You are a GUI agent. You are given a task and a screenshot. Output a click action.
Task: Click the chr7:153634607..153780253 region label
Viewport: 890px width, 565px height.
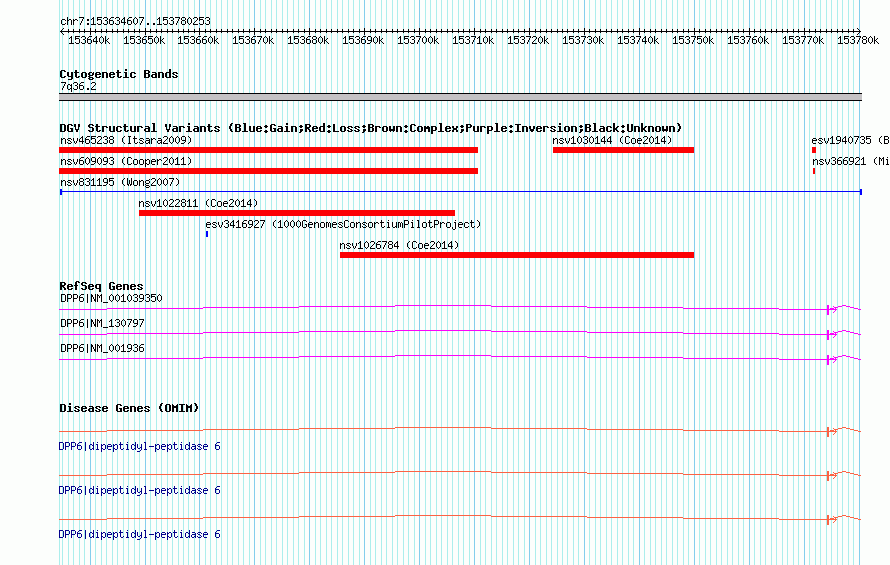135,22
